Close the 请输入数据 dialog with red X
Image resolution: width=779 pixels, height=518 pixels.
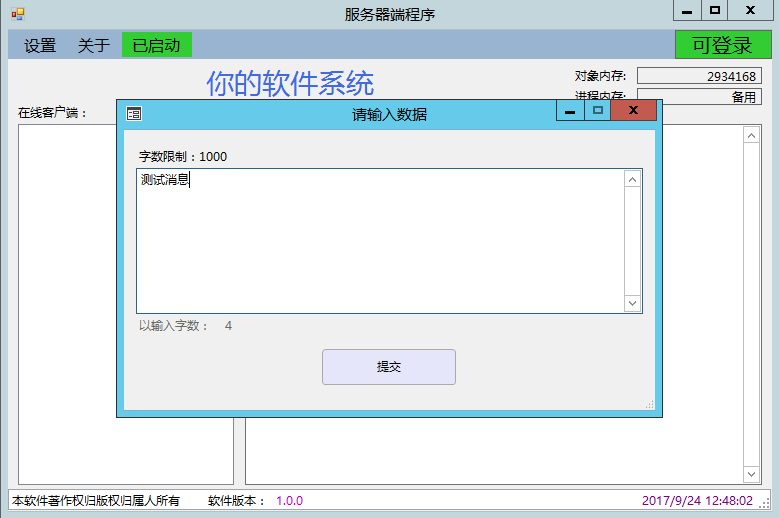[x=633, y=111]
